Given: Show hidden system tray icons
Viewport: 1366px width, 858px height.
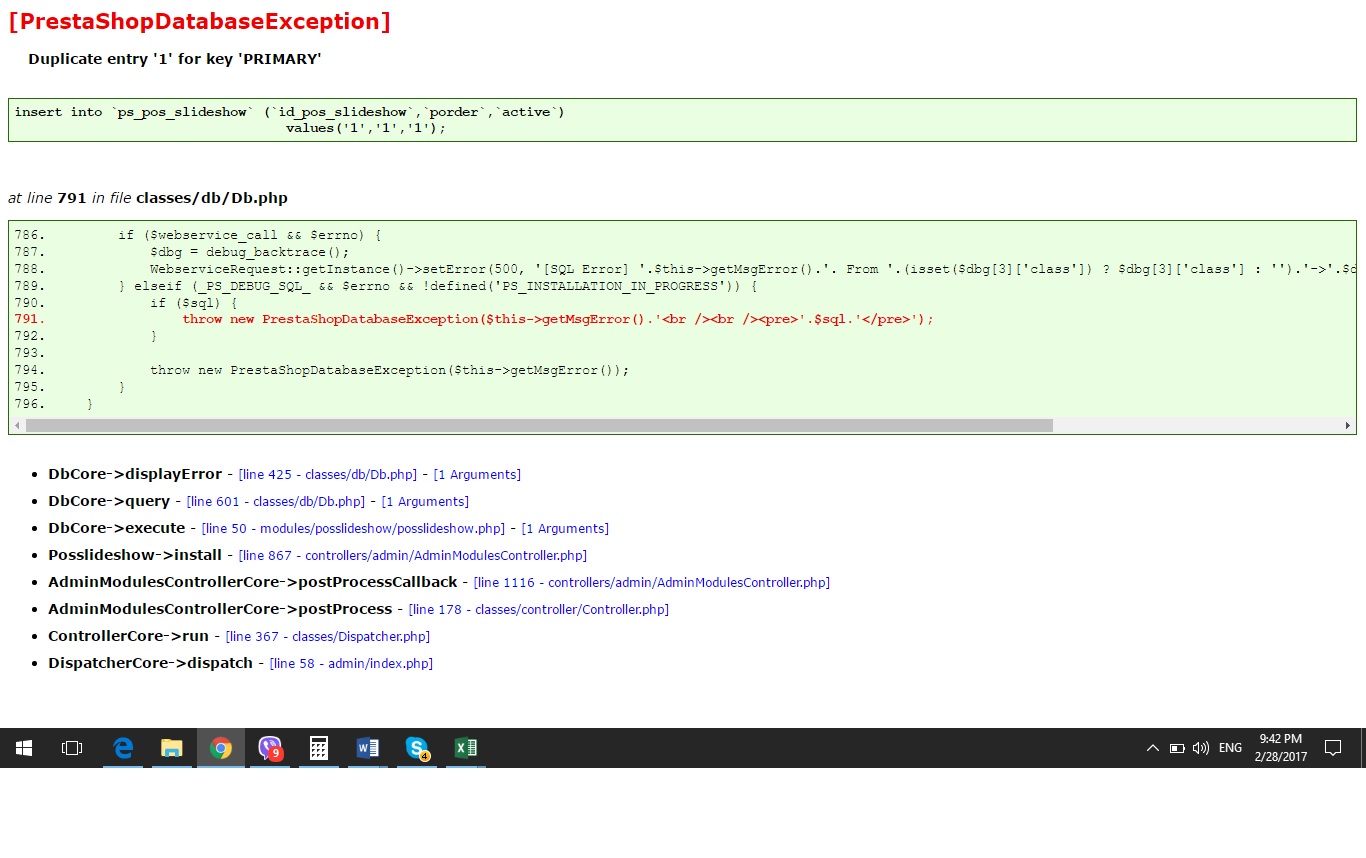Looking at the screenshot, I should pyautogui.click(x=1152, y=748).
